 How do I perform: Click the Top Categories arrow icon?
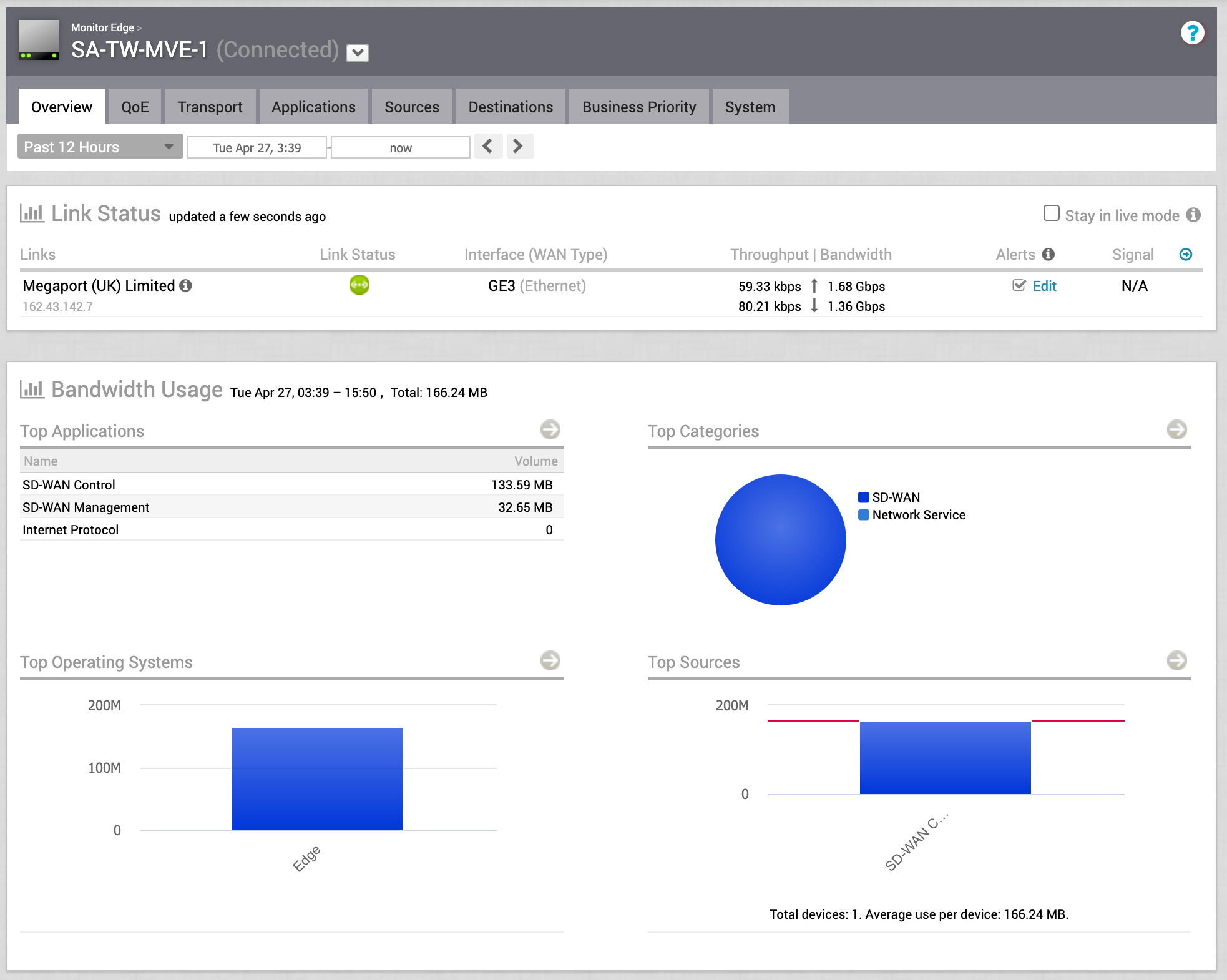pyautogui.click(x=1176, y=429)
